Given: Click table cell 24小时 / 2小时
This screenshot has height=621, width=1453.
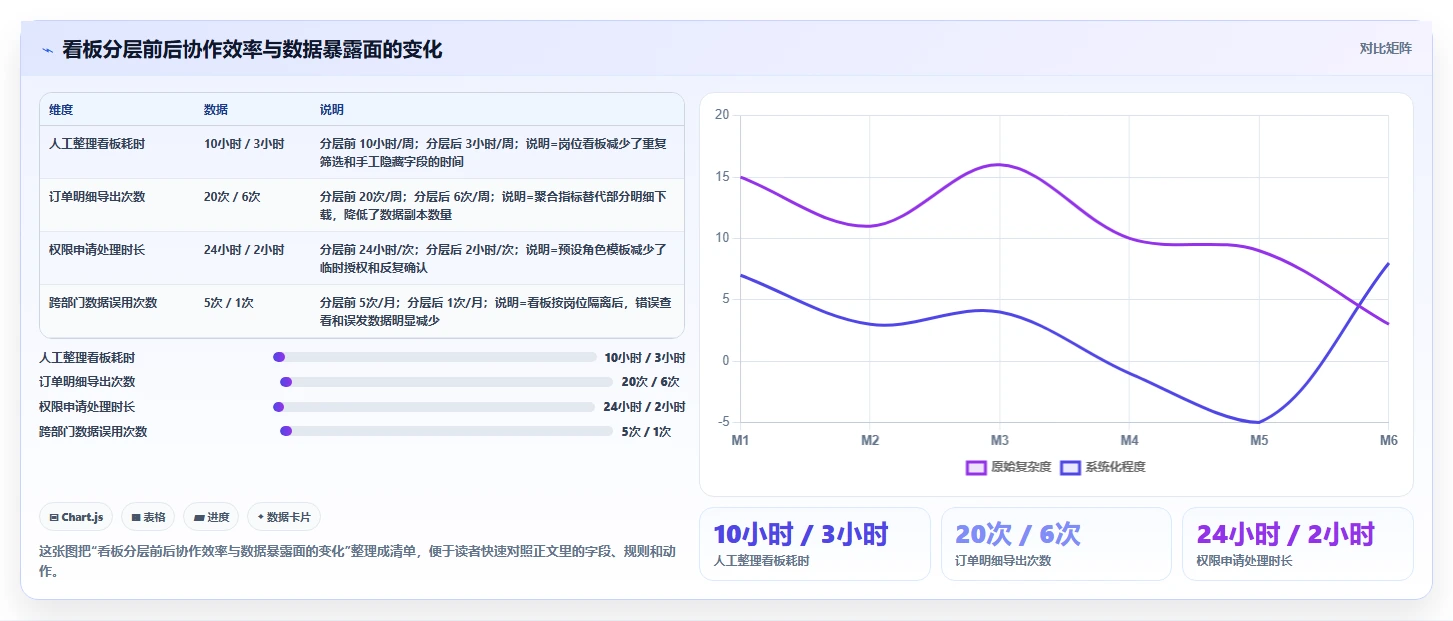Looking at the screenshot, I should click(244, 250).
